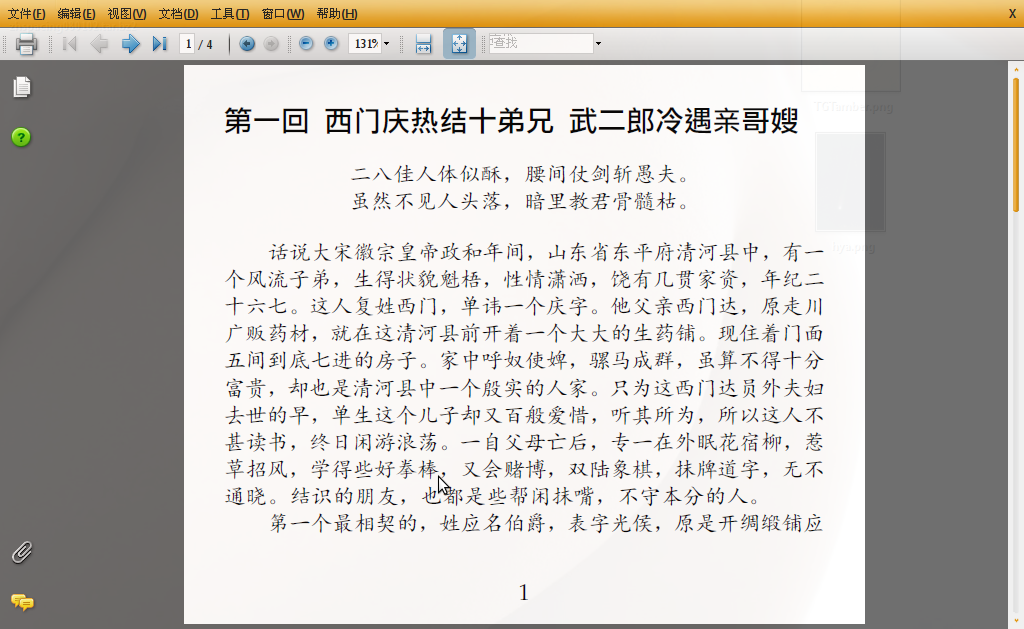Open the comments panel in the sidebar

[22, 602]
